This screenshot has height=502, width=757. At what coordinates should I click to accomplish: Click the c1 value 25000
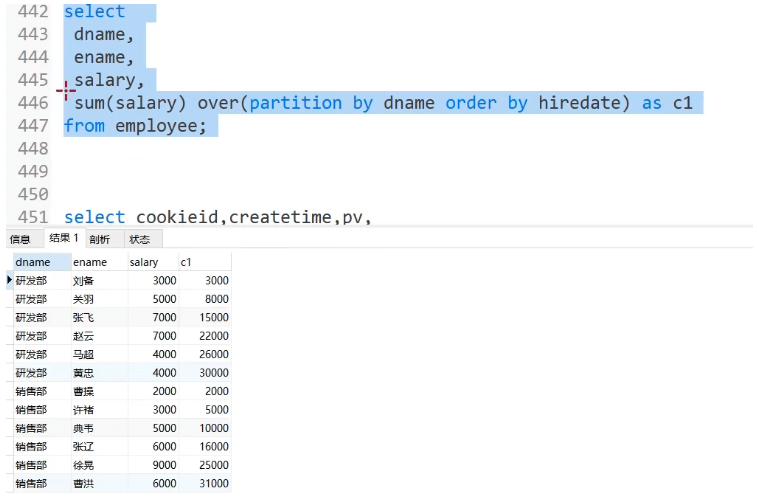214,465
